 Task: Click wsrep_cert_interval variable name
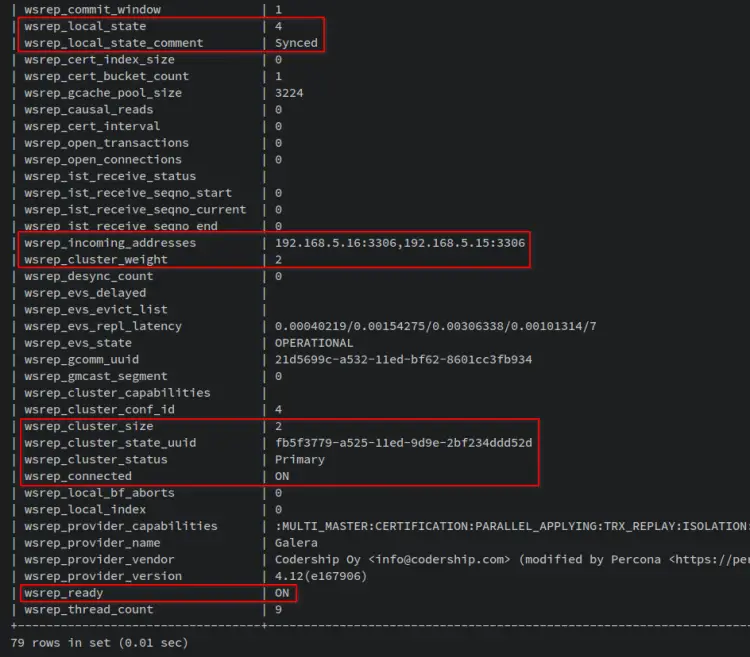pyautogui.click(x=92, y=126)
